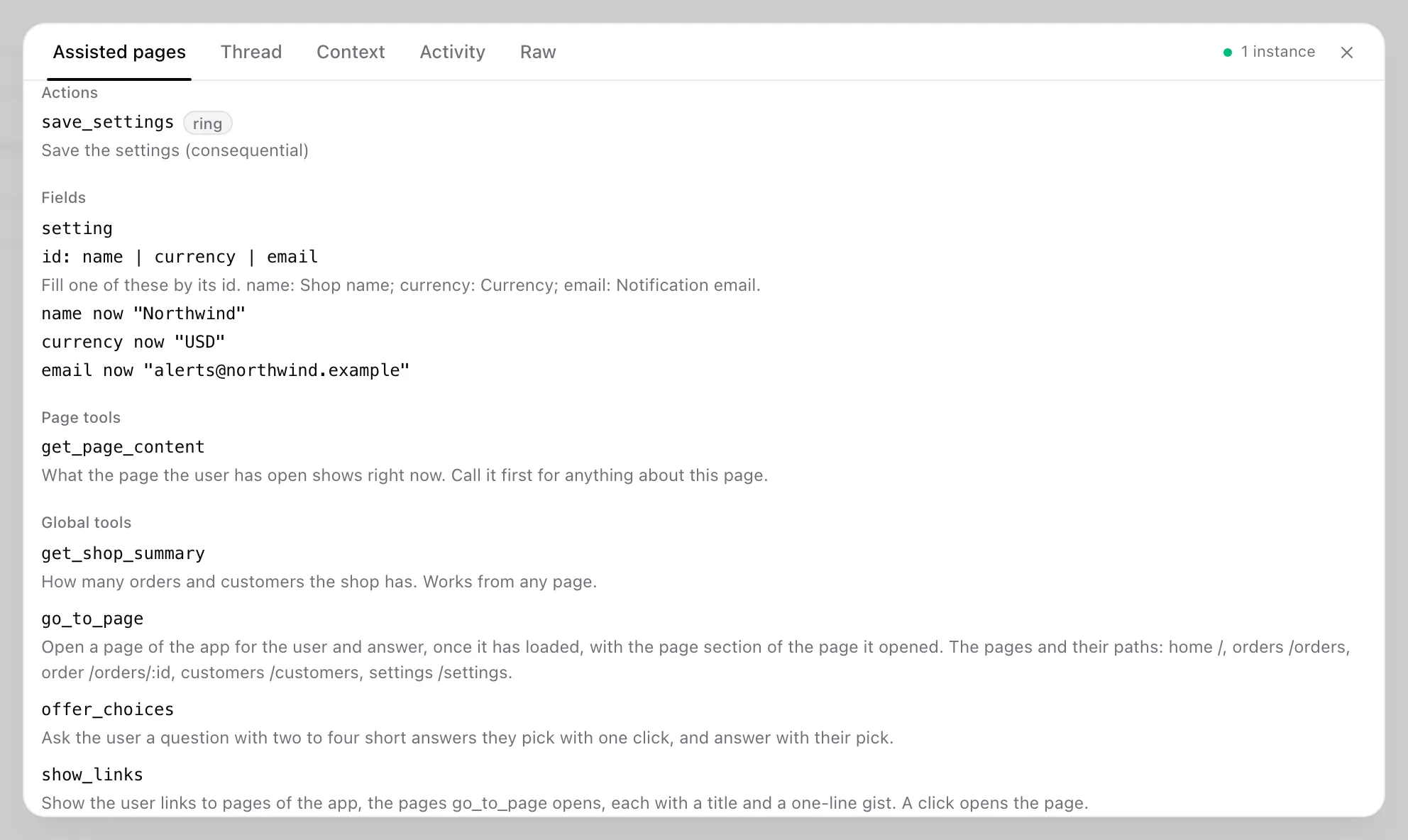Click the '1 instance' indicator text
Viewport: 1408px width, 840px height.
coord(1277,52)
